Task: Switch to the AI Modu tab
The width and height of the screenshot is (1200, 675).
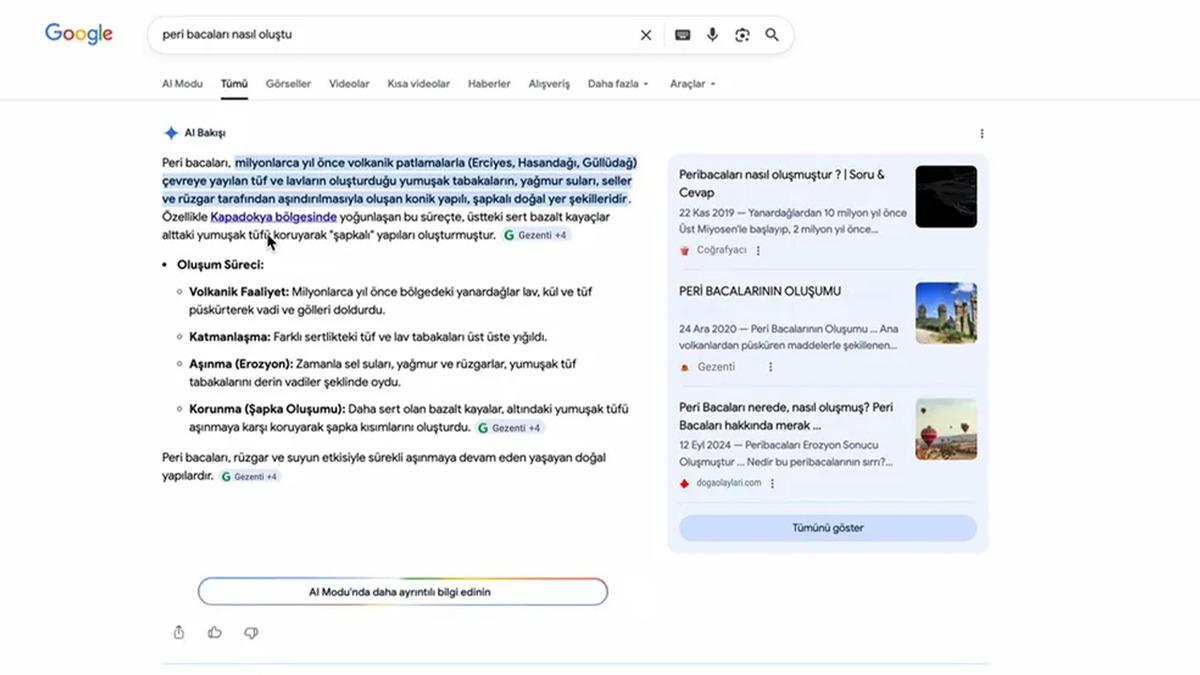Action: (x=182, y=84)
